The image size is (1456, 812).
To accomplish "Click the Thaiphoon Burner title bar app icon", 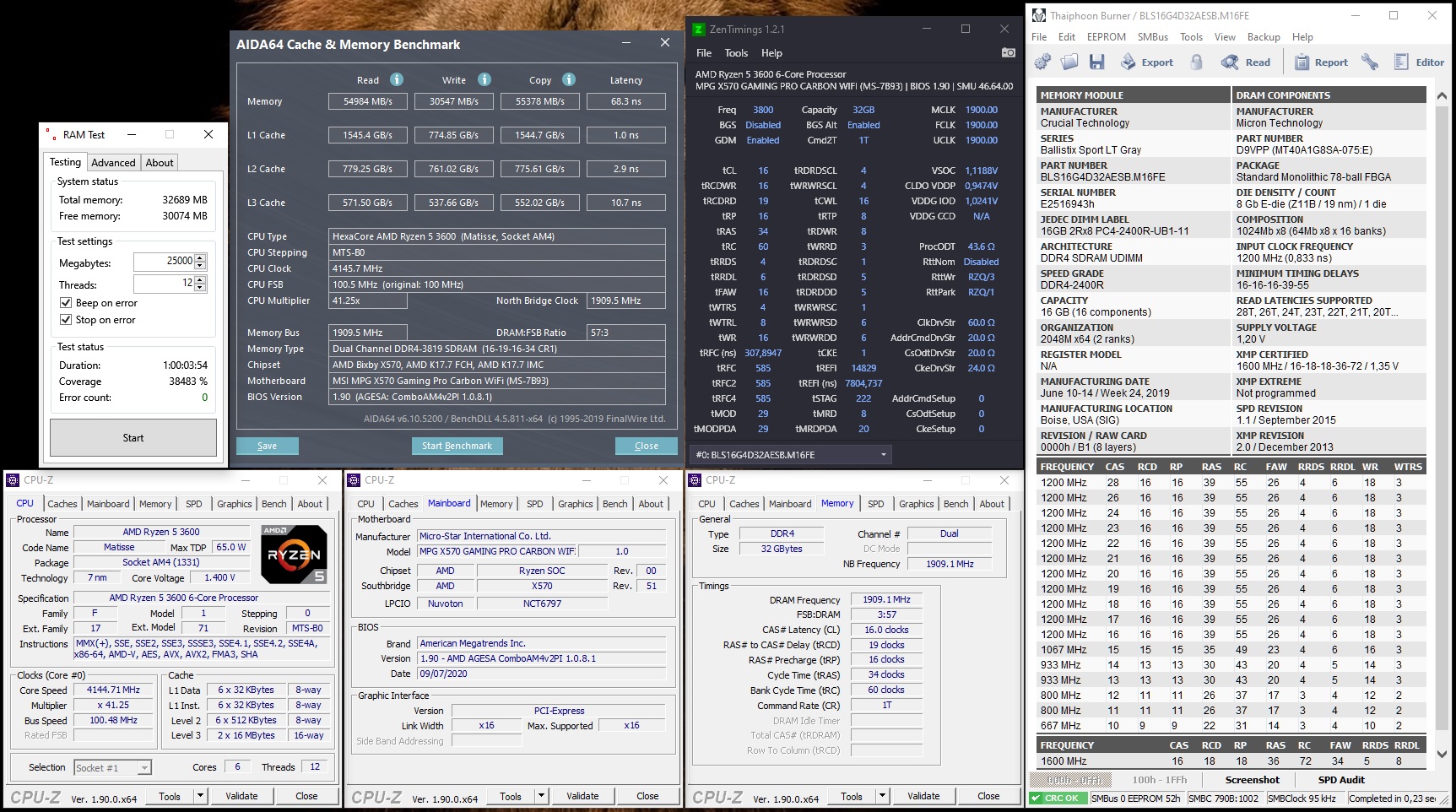I will click(x=1037, y=15).
